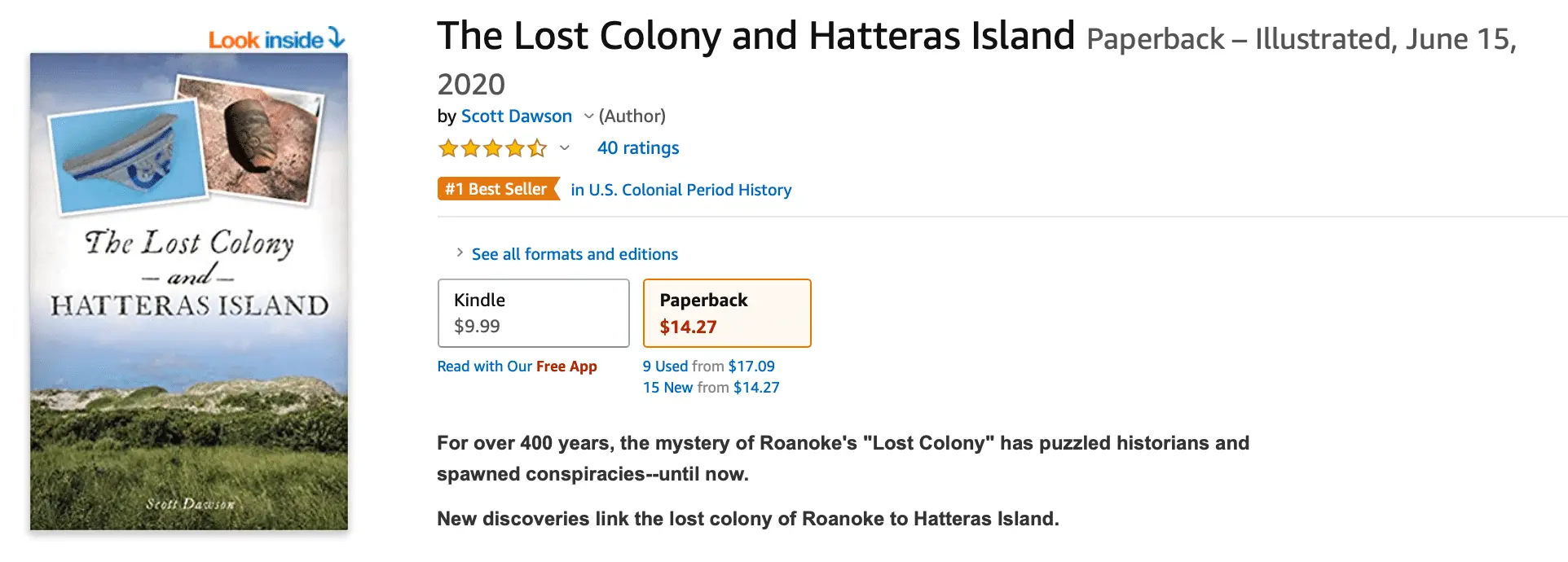This screenshot has width=1568, height=562.
Task: Select the Paperback format option
Action: click(727, 313)
